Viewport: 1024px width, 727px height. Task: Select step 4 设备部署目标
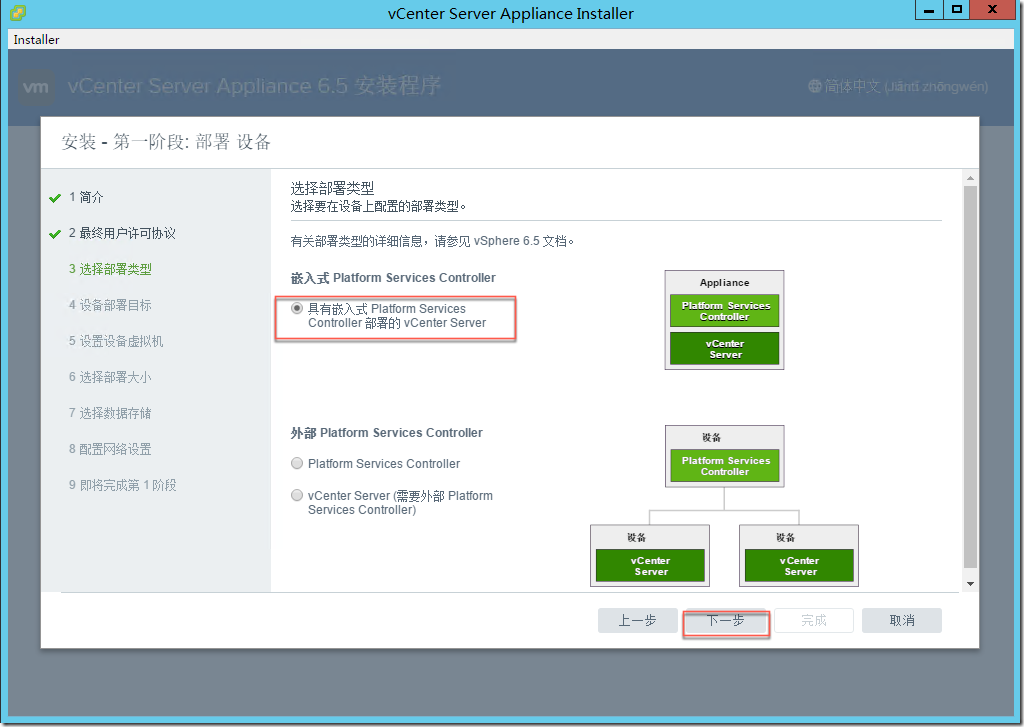click(x=110, y=305)
